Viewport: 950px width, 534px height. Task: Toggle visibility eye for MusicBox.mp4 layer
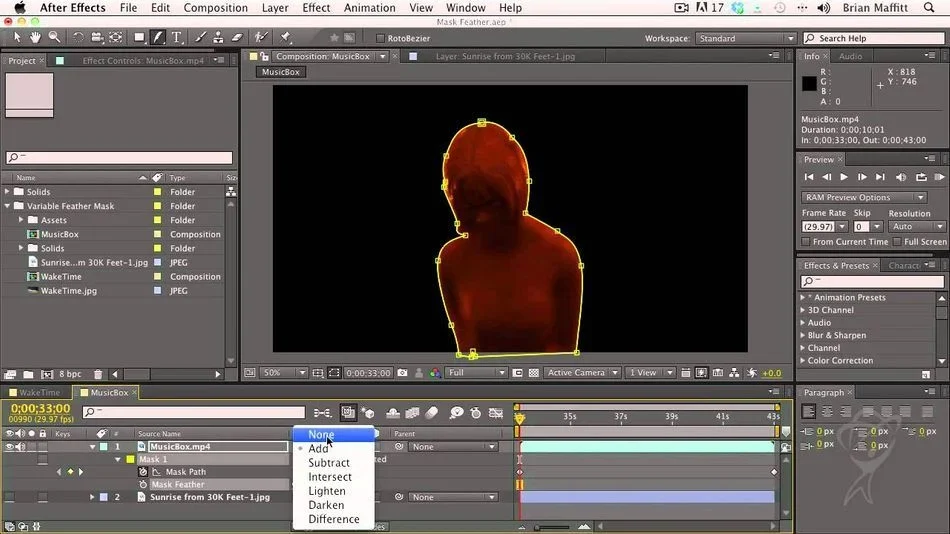pyautogui.click(x=9, y=447)
